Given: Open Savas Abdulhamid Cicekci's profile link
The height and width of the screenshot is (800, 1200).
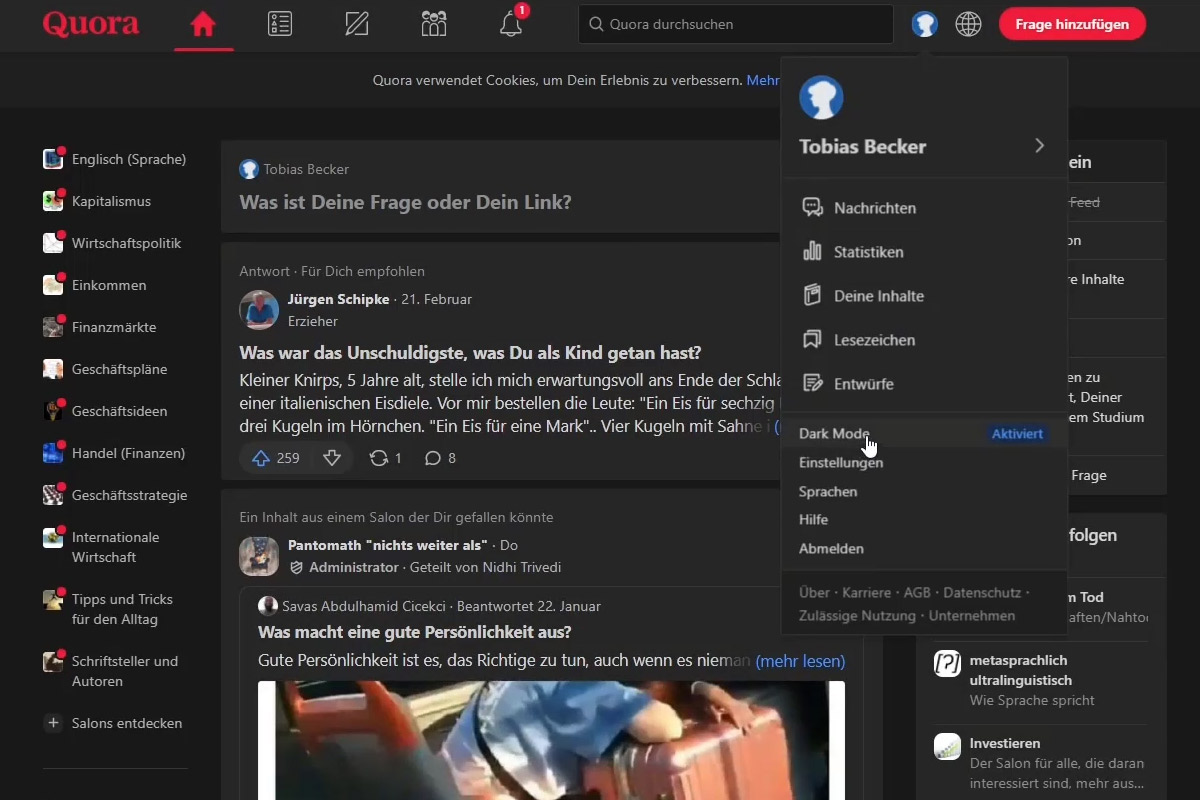Looking at the screenshot, I should [x=366, y=606].
